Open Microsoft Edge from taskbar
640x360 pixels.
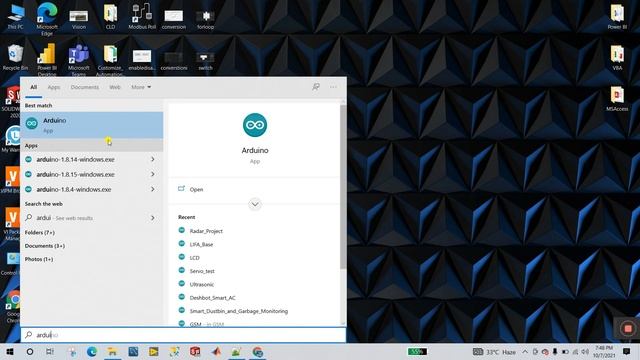tap(92, 351)
